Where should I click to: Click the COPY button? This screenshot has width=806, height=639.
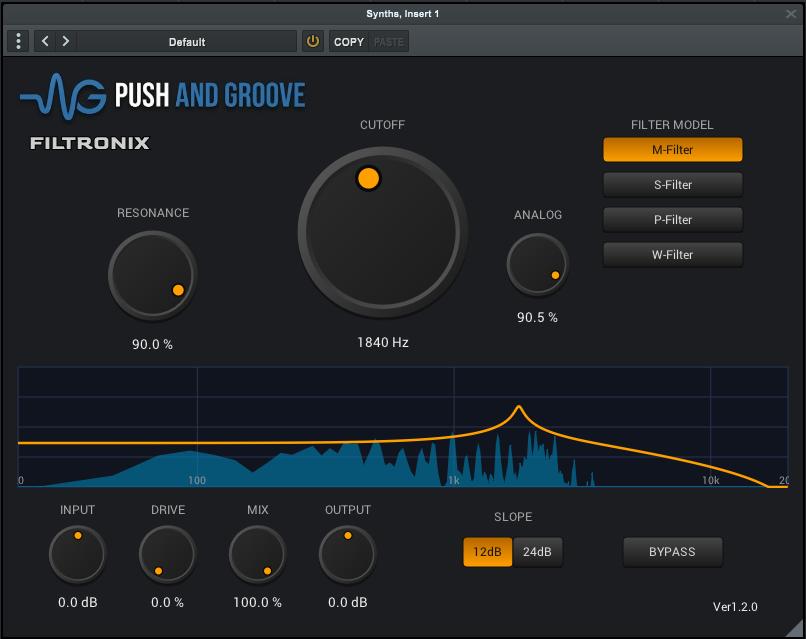click(349, 42)
